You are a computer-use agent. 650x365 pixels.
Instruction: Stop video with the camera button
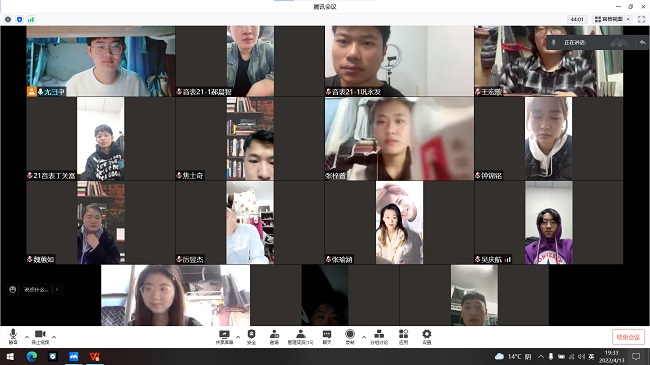[40, 336]
